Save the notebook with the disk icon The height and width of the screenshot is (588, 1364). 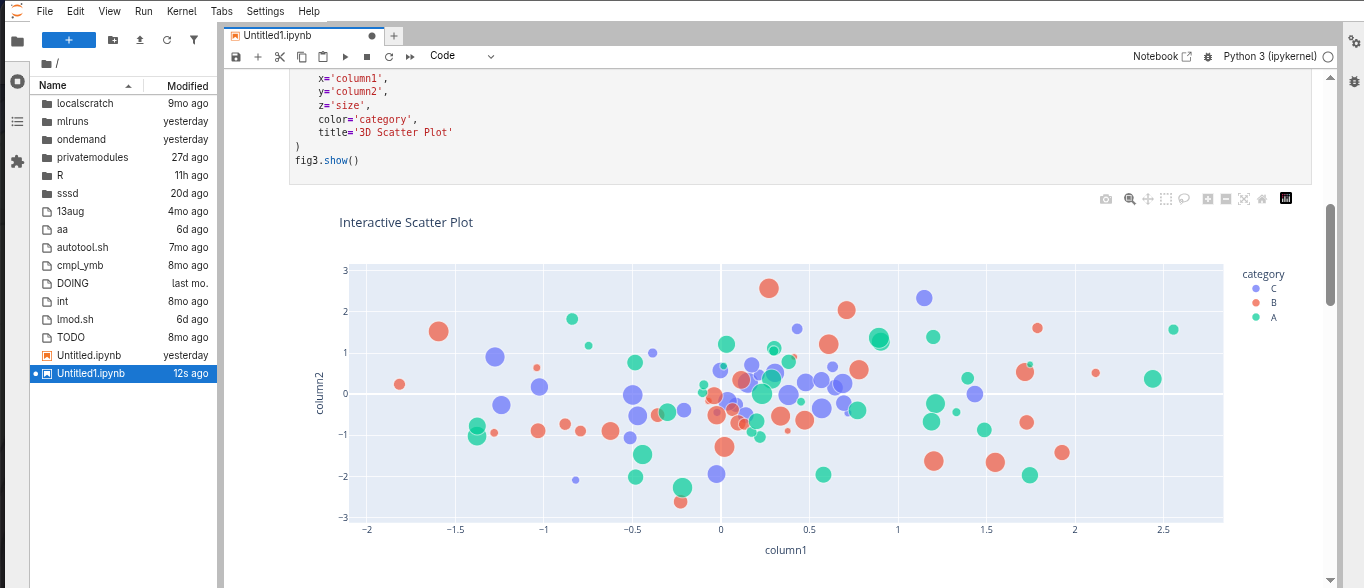tap(236, 57)
